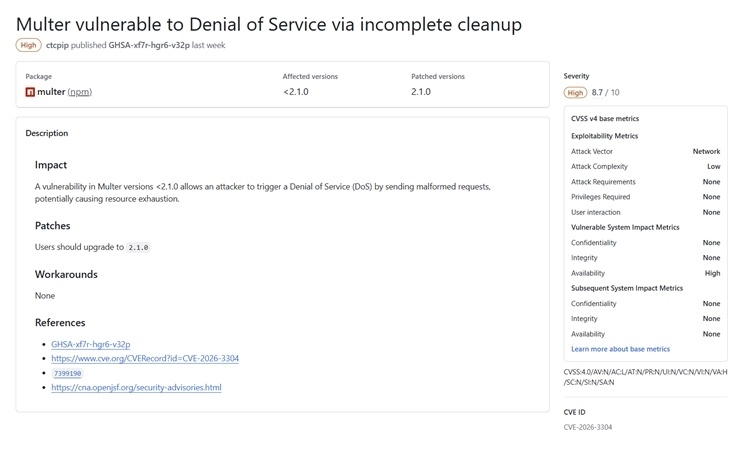Click the 8.7 / 10 severity score
Screen dimensions: 750x450
[605, 93]
